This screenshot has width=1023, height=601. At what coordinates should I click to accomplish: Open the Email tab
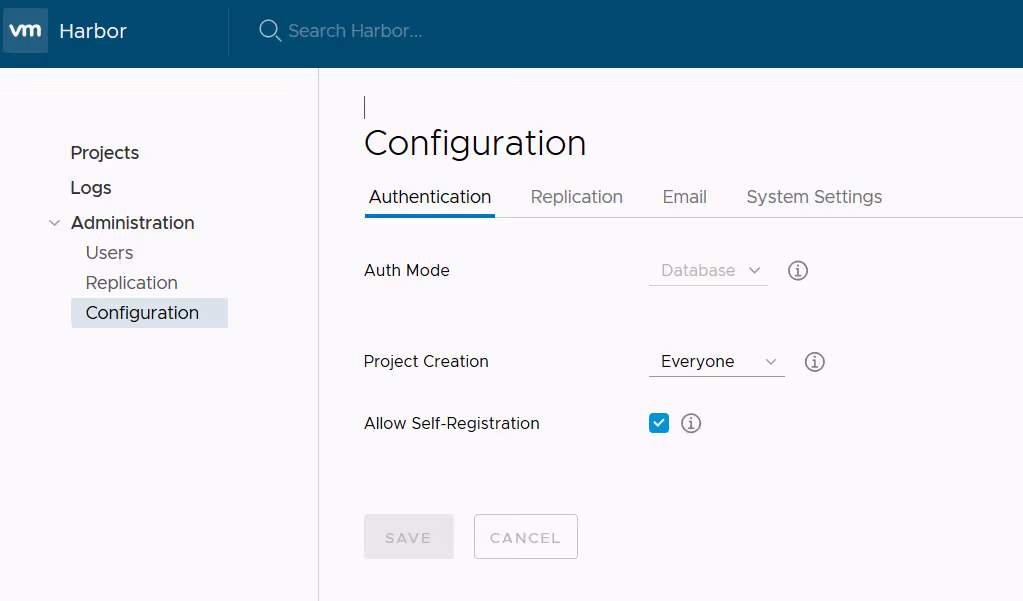684,197
